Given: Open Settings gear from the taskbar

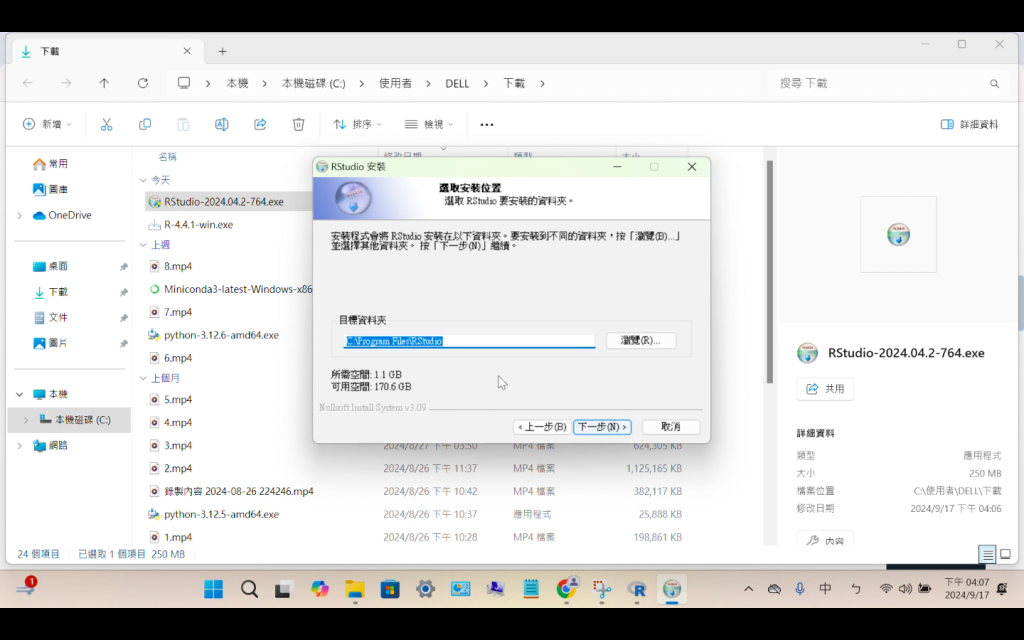Looking at the screenshot, I should 425,589.
